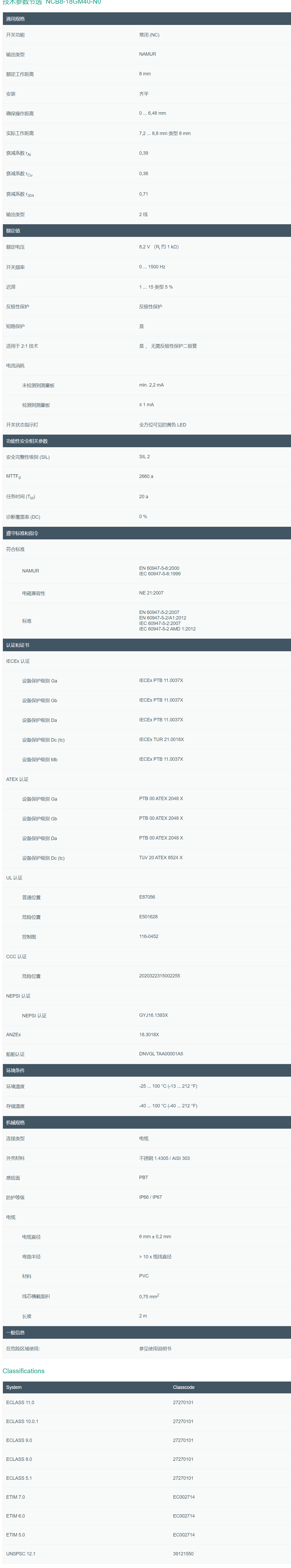Select the reduction factor value '0,71'
The image size is (291, 1568).
144,194
